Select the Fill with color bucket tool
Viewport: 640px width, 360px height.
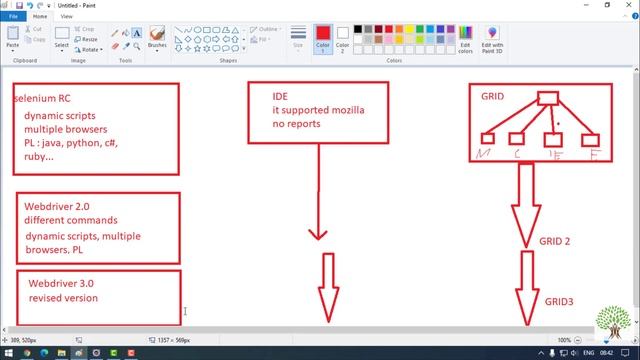[126, 33]
